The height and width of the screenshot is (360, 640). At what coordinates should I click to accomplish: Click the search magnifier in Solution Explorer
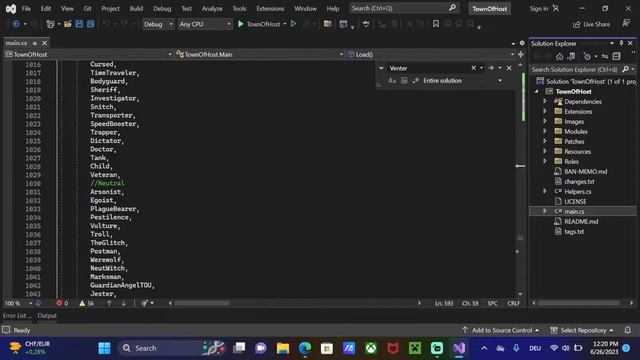[x=625, y=69]
